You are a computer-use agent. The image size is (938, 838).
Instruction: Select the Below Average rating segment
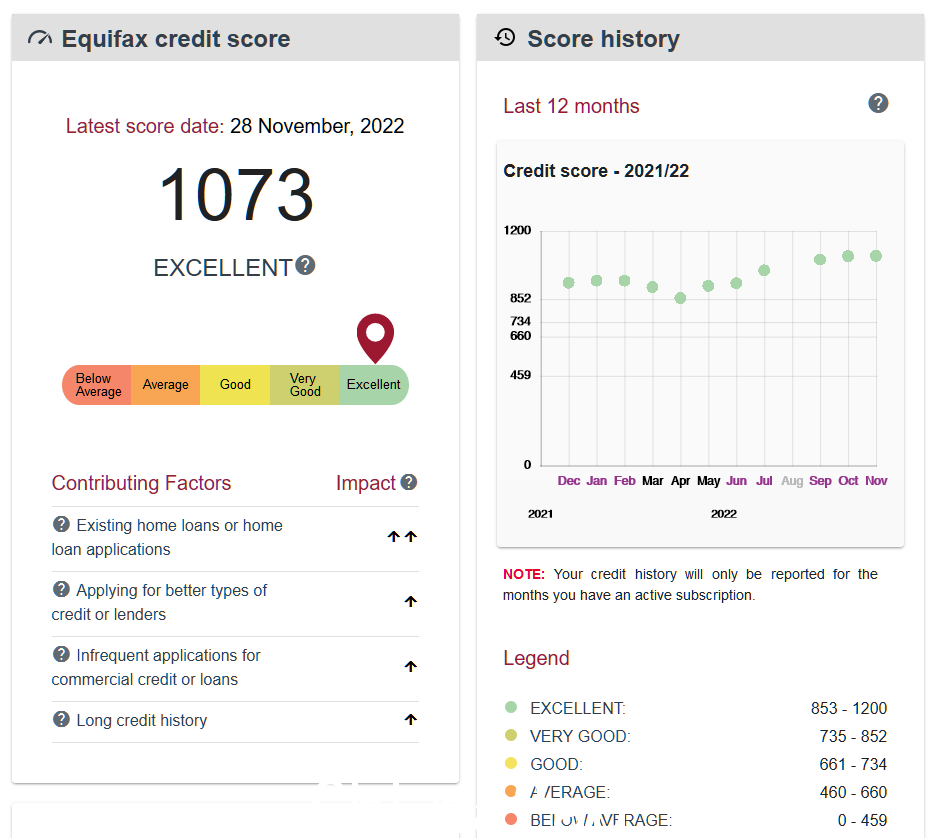97,385
